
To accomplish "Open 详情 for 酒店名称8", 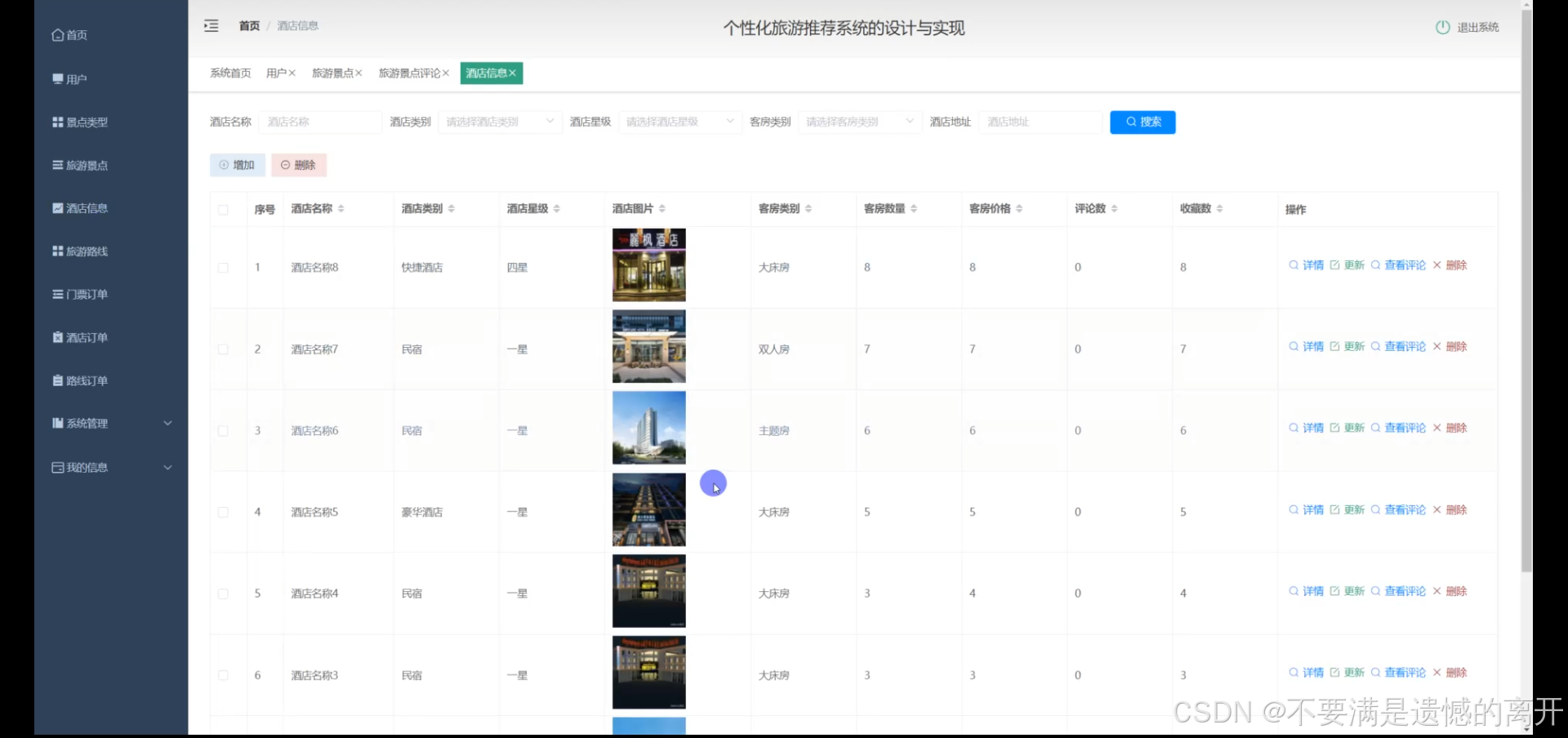I will tap(1307, 265).
